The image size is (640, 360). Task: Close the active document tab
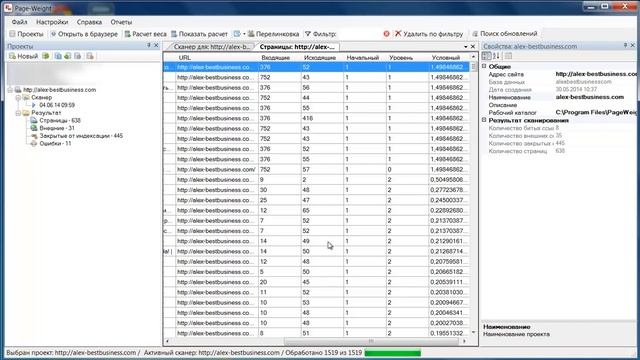(x=473, y=47)
